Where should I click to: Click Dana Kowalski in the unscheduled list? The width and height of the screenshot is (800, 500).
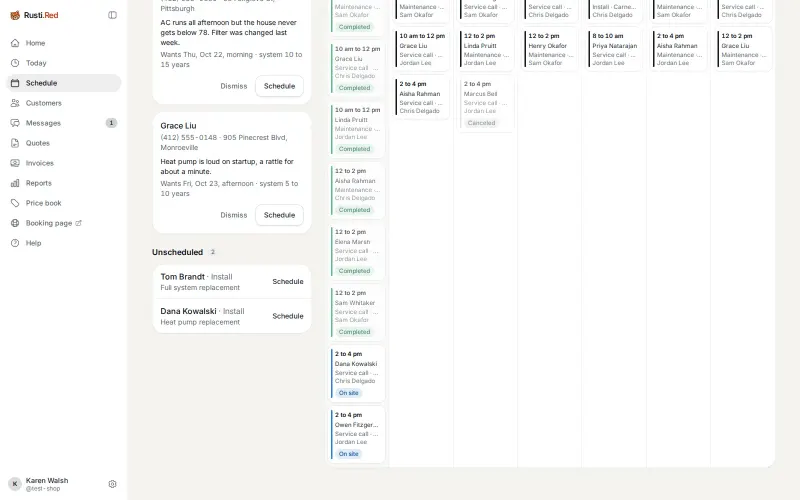pyautogui.click(x=188, y=311)
